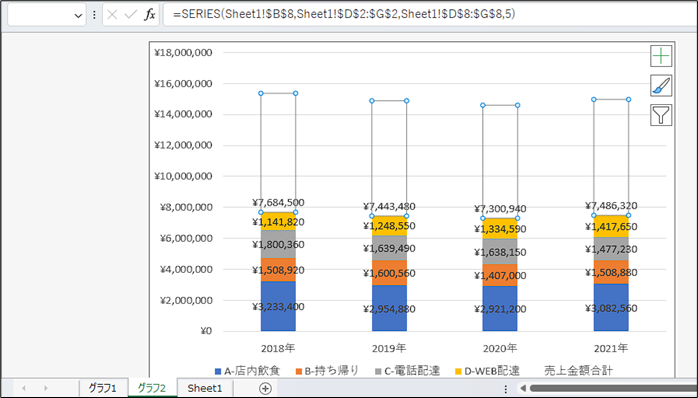The width and height of the screenshot is (698, 398).
Task: Click the ¥7,684,500 total label
Action: [278, 203]
